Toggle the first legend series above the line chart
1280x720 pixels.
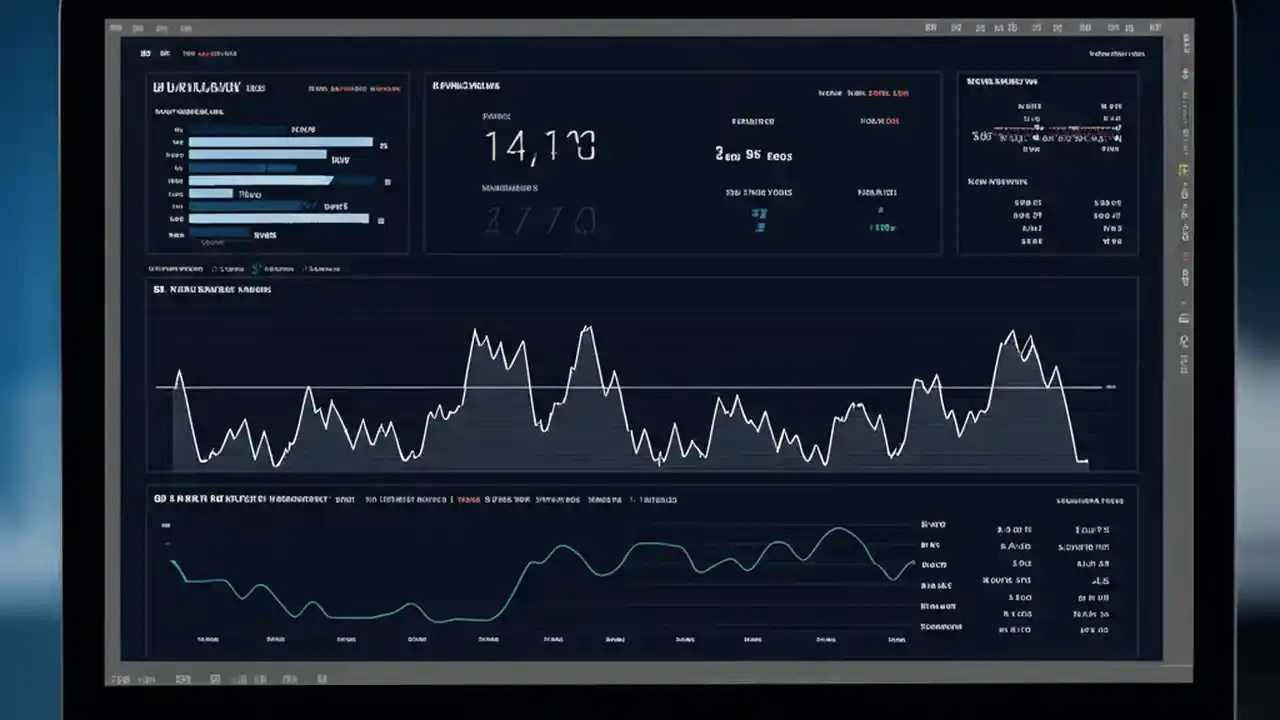click(178, 268)
